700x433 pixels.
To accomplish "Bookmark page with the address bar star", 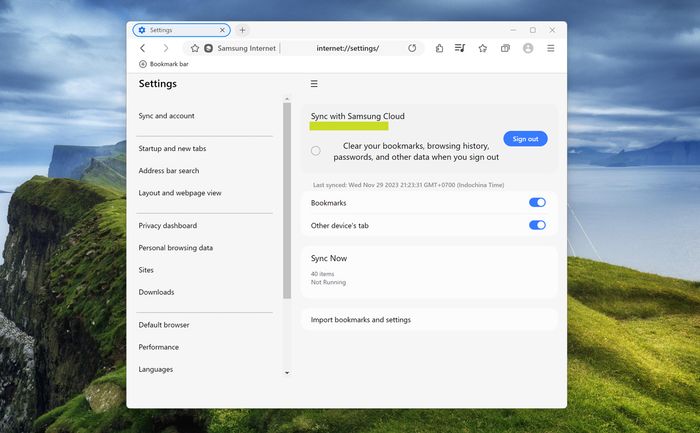I will pos(195,48).
